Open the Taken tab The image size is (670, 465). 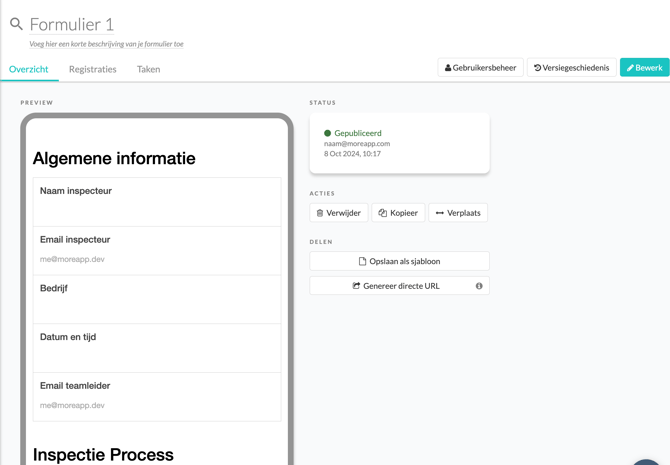click(148, 69)
